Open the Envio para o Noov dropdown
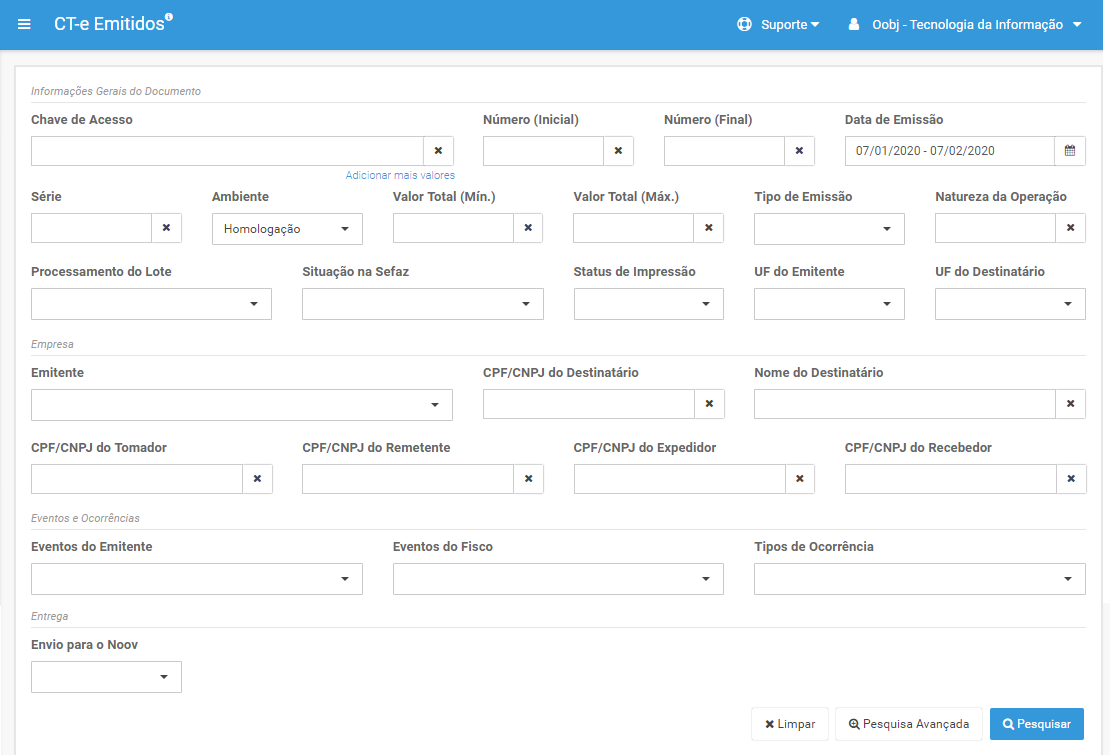The image size is (1110, 755). tap(106, 677)
